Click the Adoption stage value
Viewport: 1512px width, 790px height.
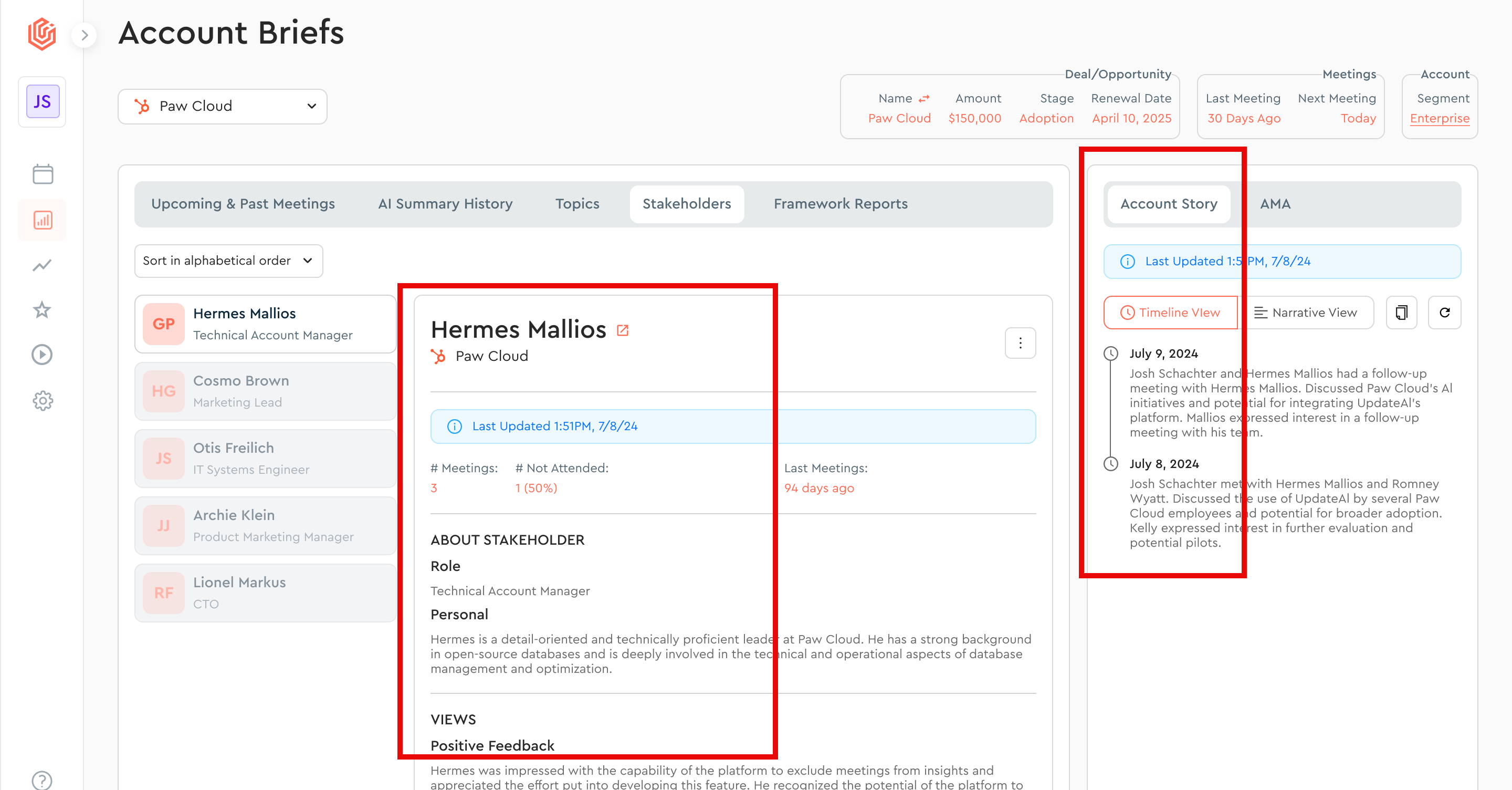1046,118
